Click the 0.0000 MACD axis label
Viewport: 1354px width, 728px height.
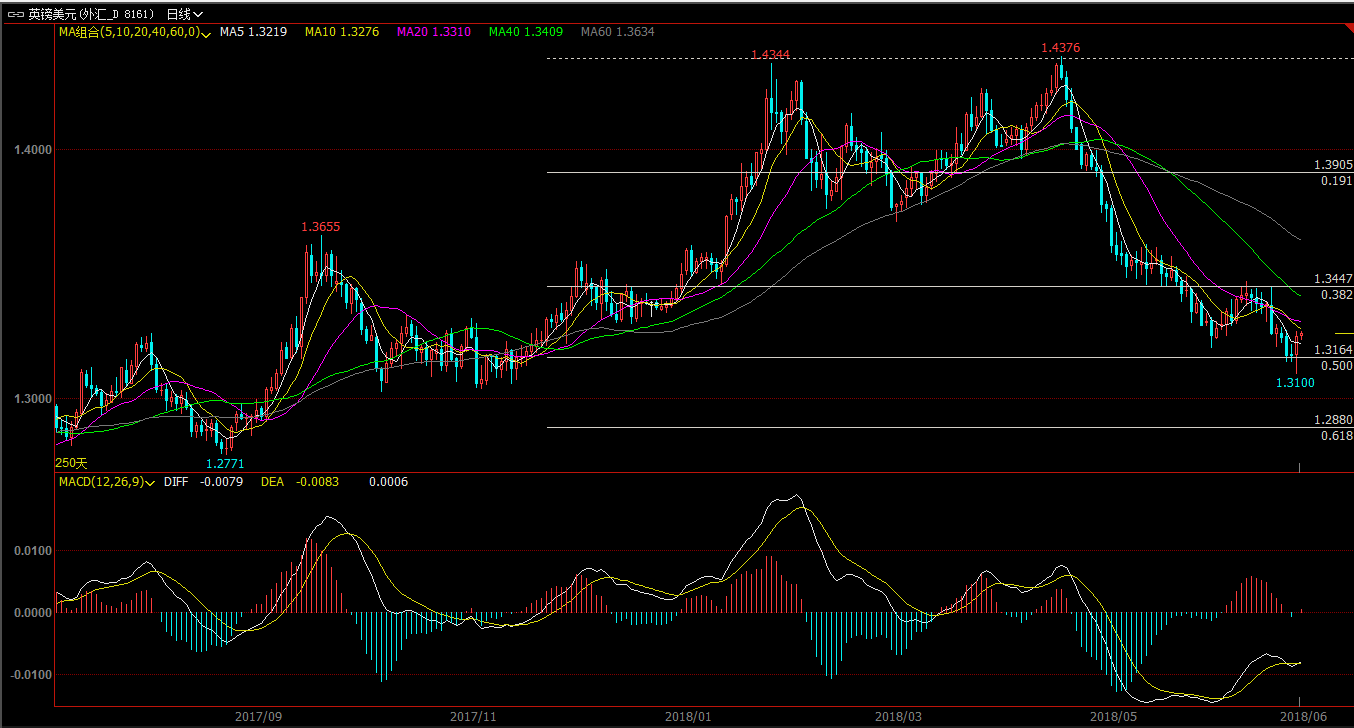pyautogui.click(x=32, y=613)
